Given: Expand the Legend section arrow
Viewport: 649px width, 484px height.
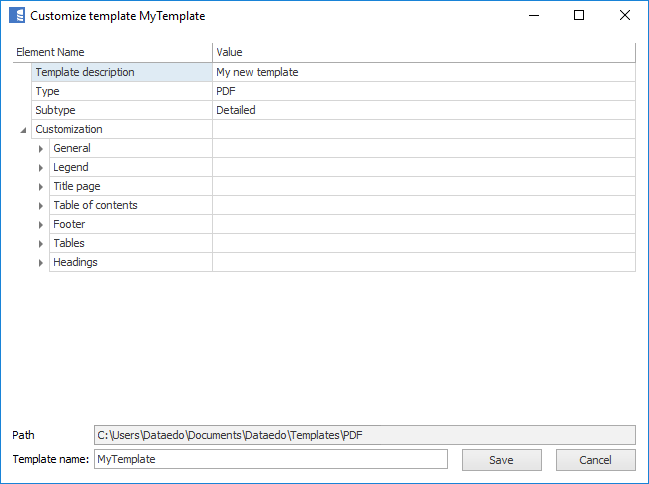Looking at the screenshot, I should tap(41, 168).
